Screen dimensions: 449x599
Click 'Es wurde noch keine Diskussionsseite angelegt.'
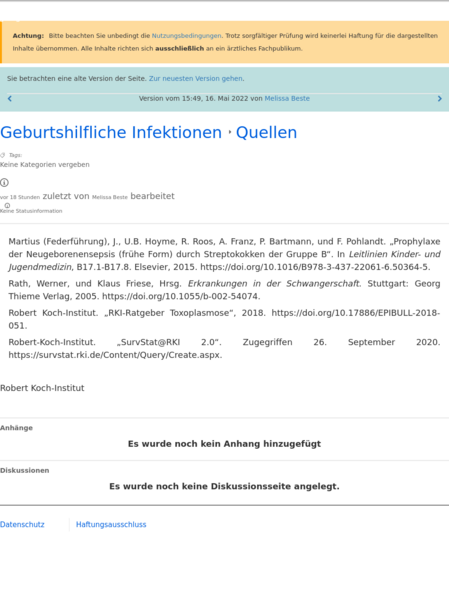coord(224,486)
